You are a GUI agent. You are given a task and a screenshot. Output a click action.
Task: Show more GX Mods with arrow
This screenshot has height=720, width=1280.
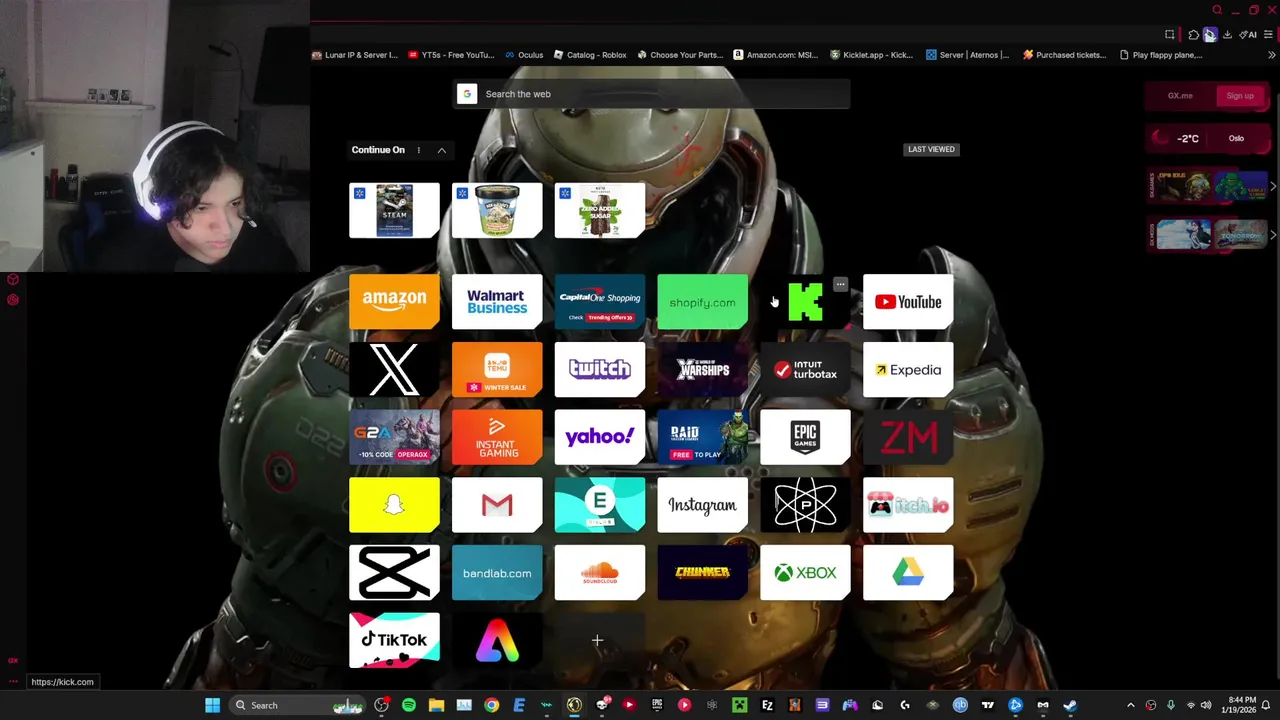[x=1272, y=235]
